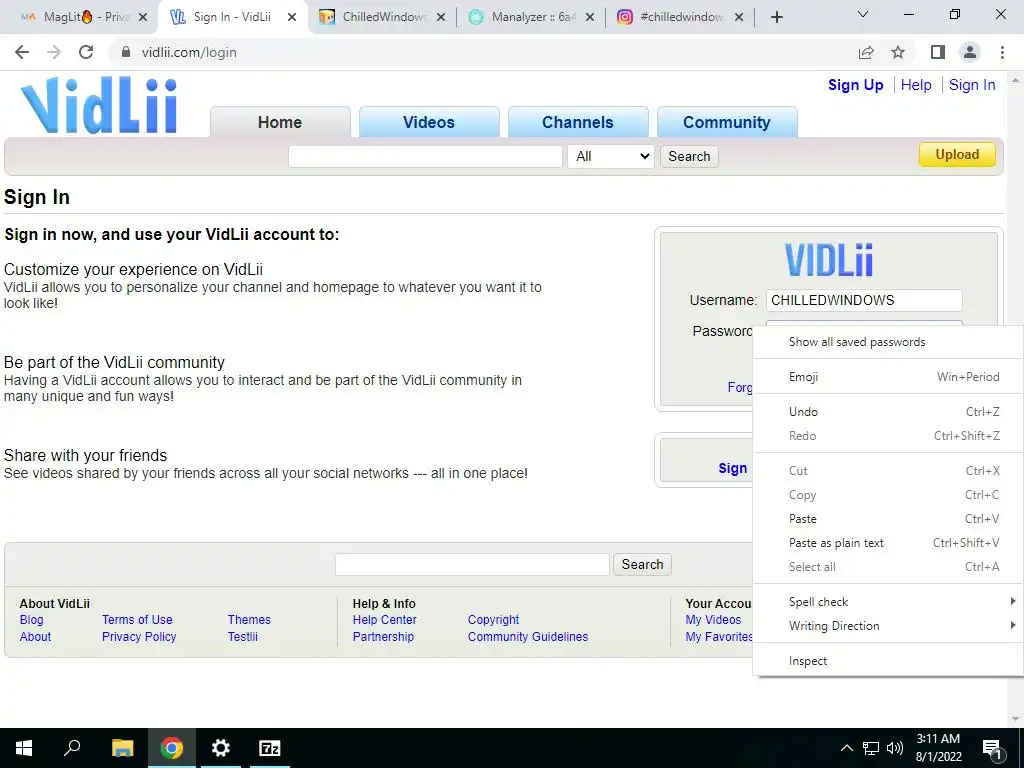Click the Sign In header link
Screen dimensions: 1024x768
pyautogui.click(x=972, y=85)
